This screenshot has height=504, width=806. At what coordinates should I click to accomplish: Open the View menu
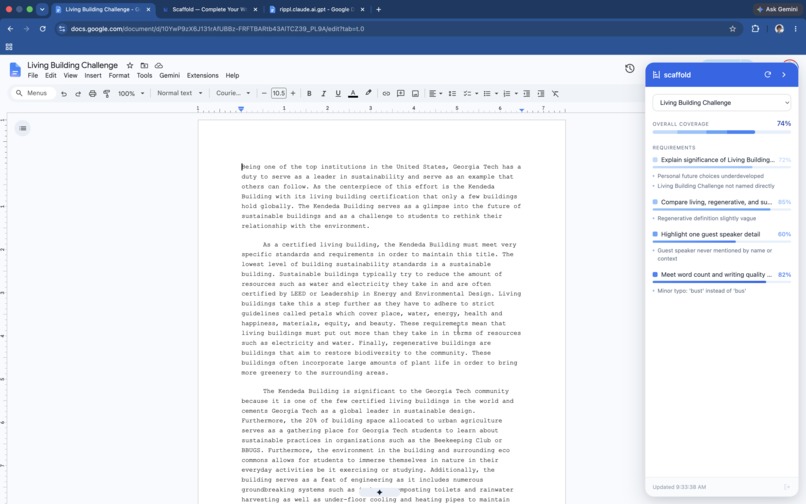pos(70,76)
